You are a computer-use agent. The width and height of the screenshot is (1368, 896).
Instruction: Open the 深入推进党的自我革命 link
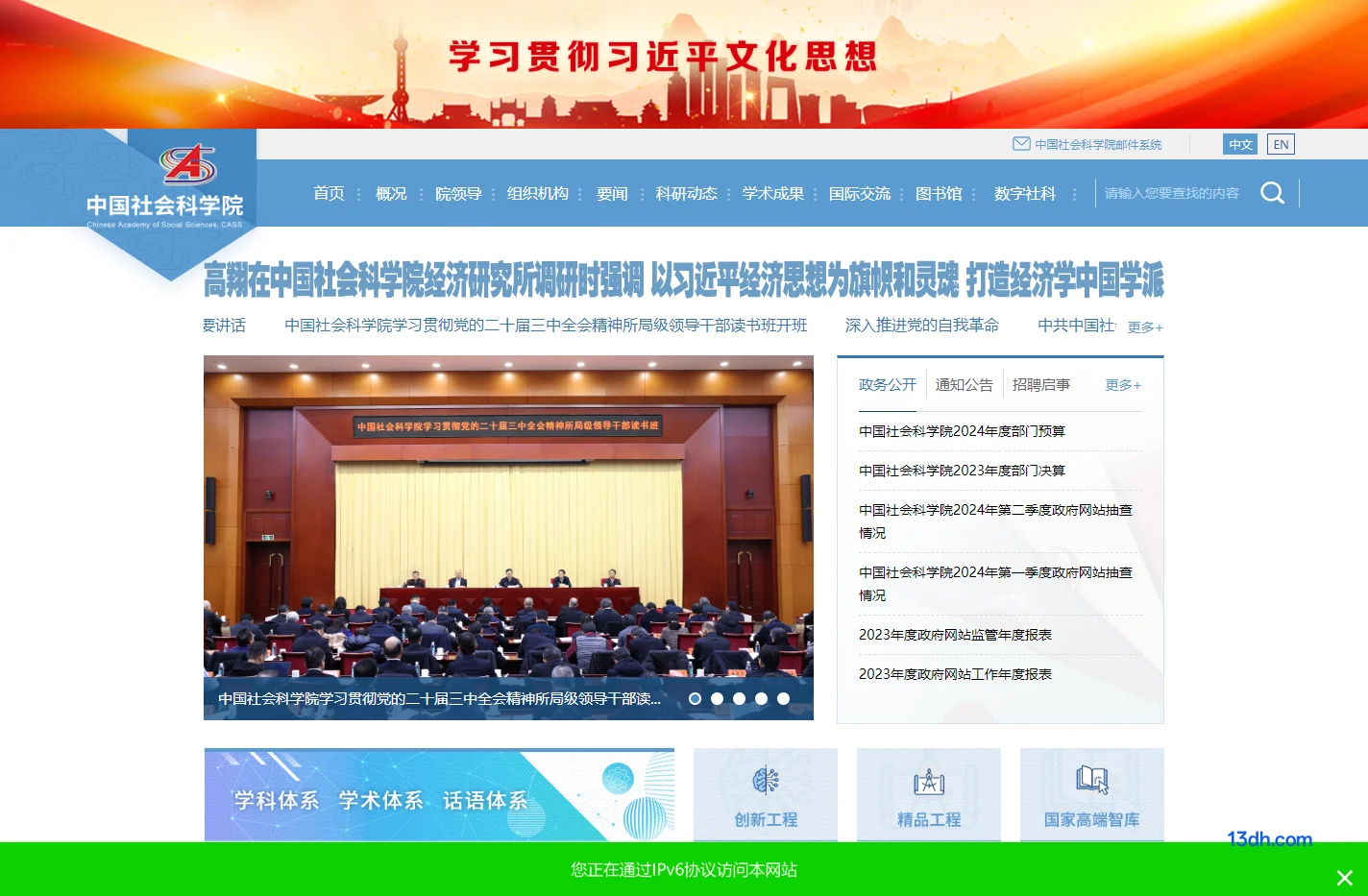922,326
